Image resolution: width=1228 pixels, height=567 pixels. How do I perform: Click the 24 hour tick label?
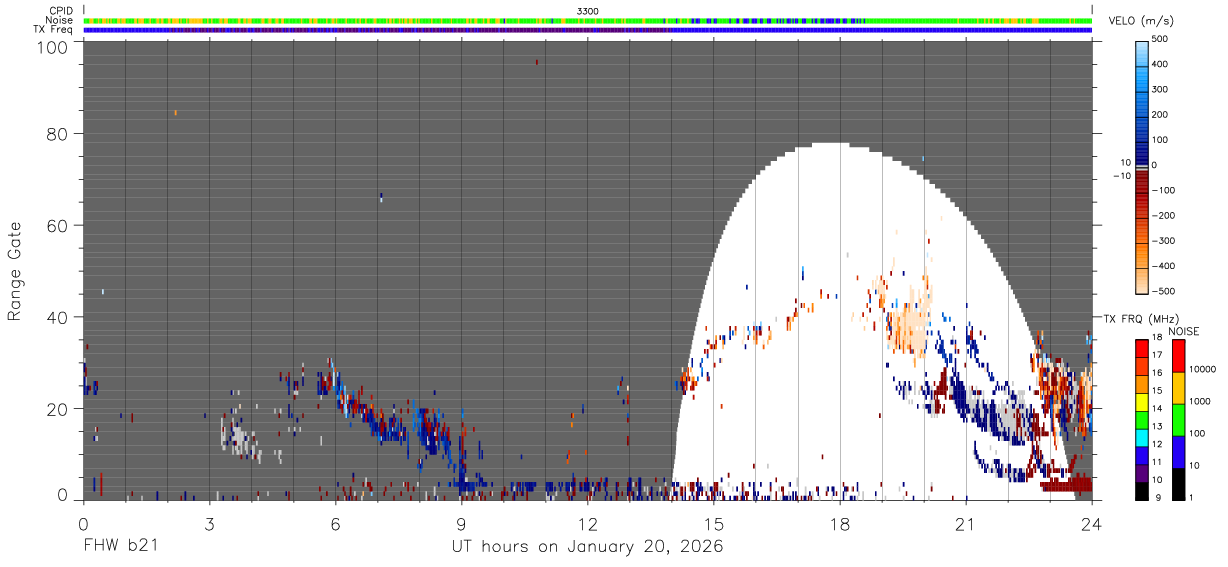pos(1091,523)
